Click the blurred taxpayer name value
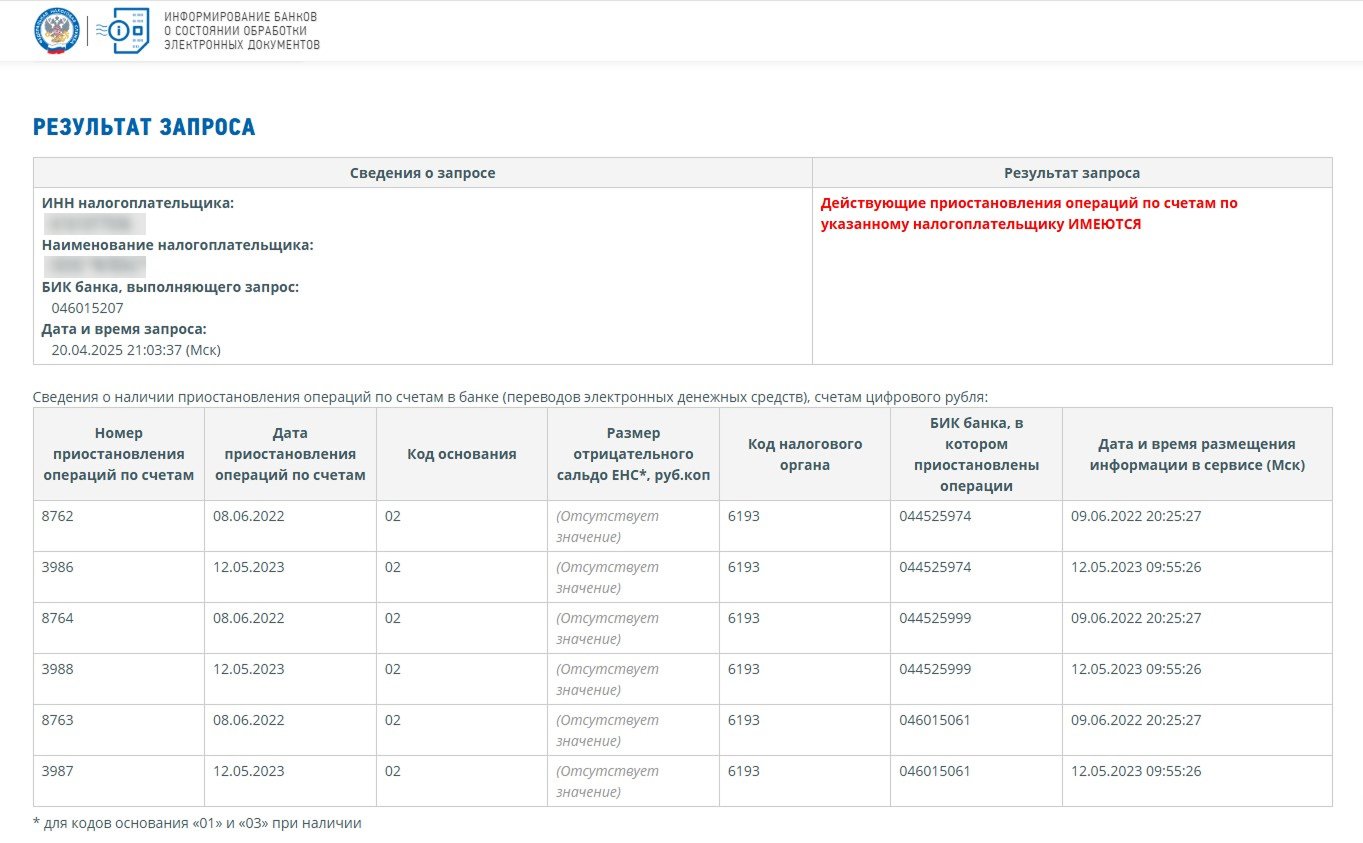1363x843 pixels. coord(95,266)
